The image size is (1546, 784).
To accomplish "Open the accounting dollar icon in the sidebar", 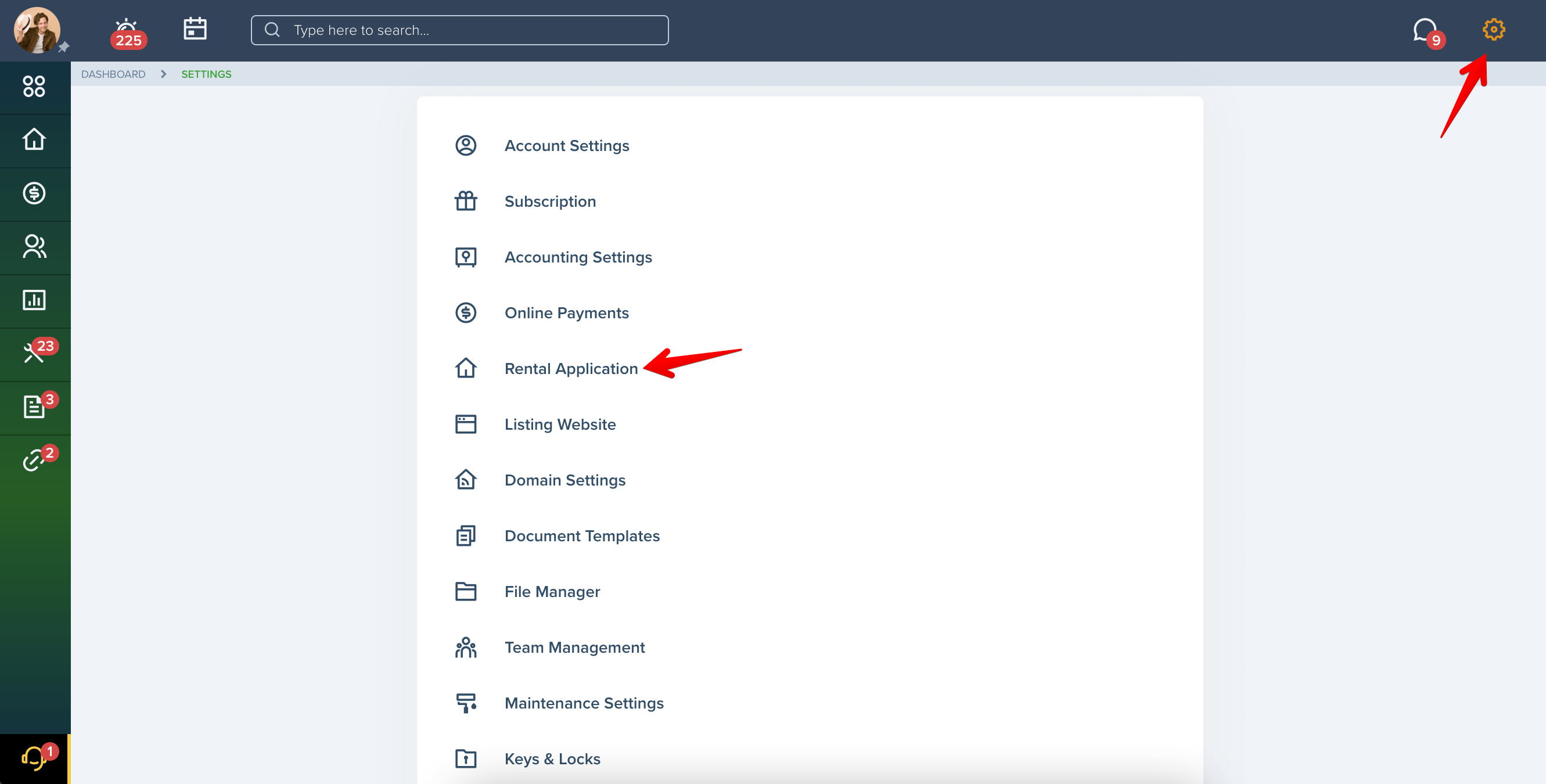I will [34, 193].
